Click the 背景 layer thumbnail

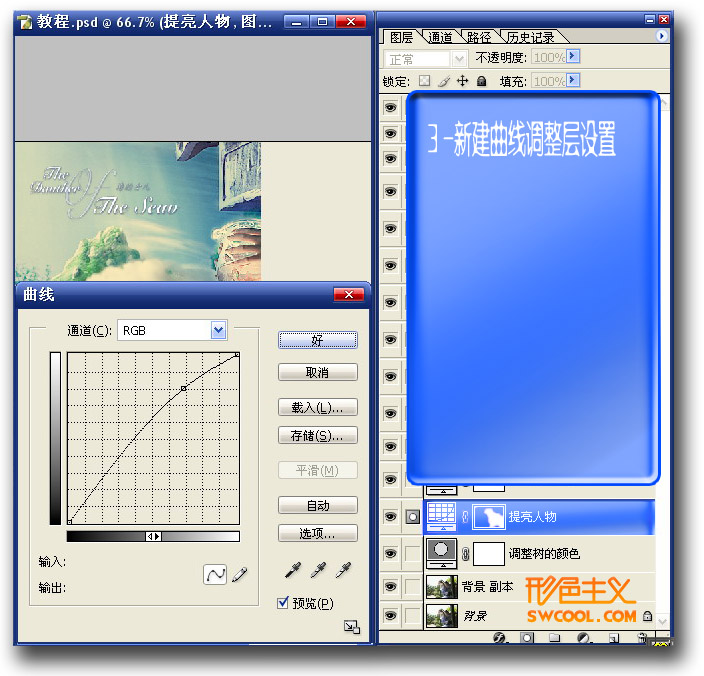pyautogui.click(x=441, y=615)
